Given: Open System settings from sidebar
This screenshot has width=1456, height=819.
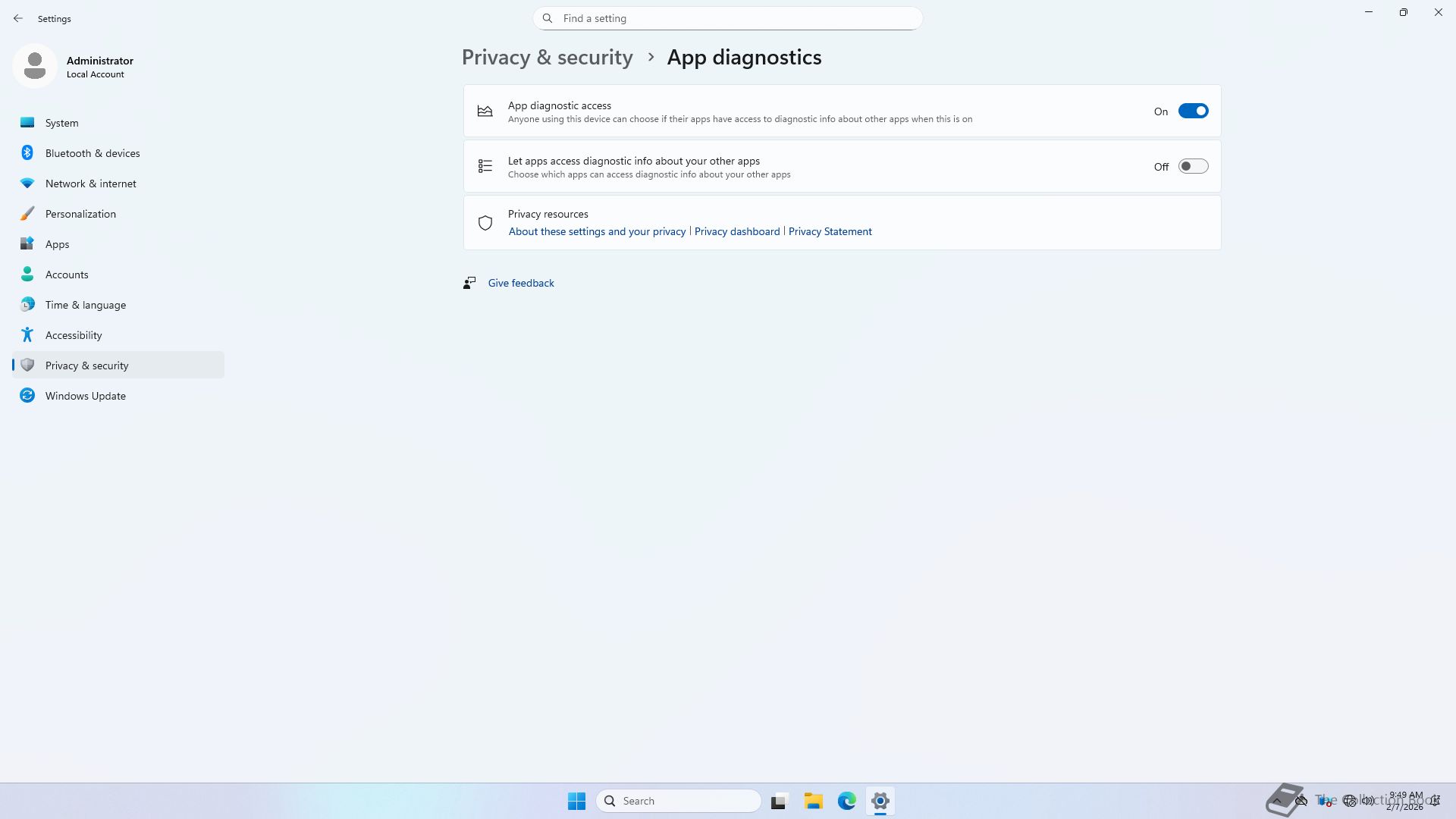Looking at the screenshot, I should click(61, 123).
